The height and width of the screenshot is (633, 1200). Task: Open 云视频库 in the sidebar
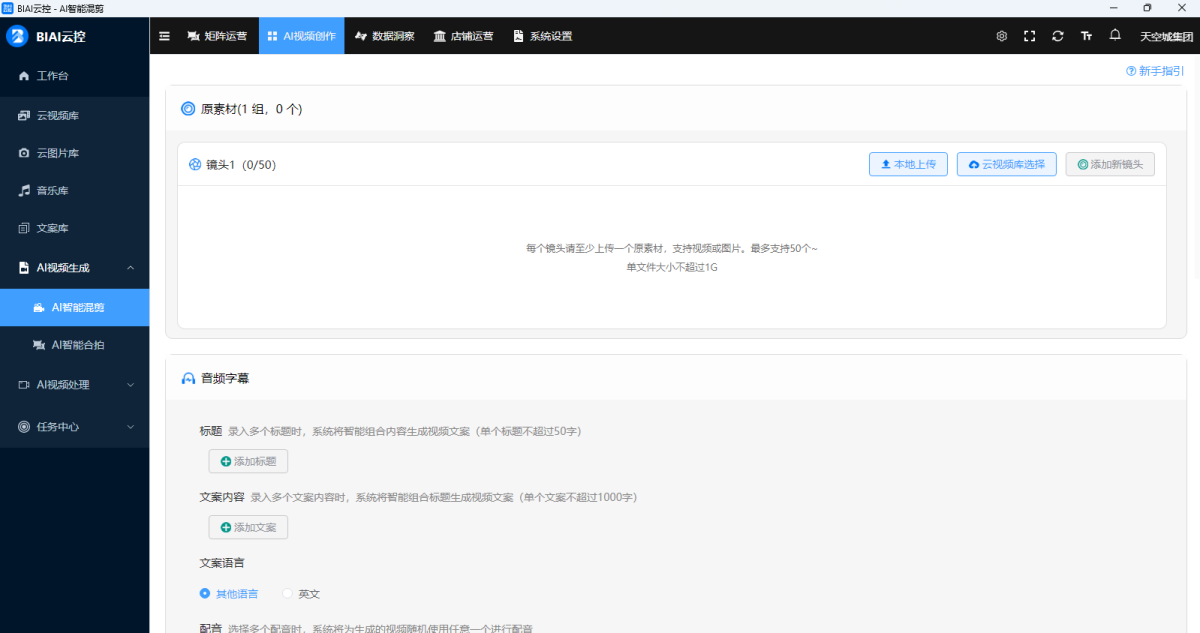(57, 116)
